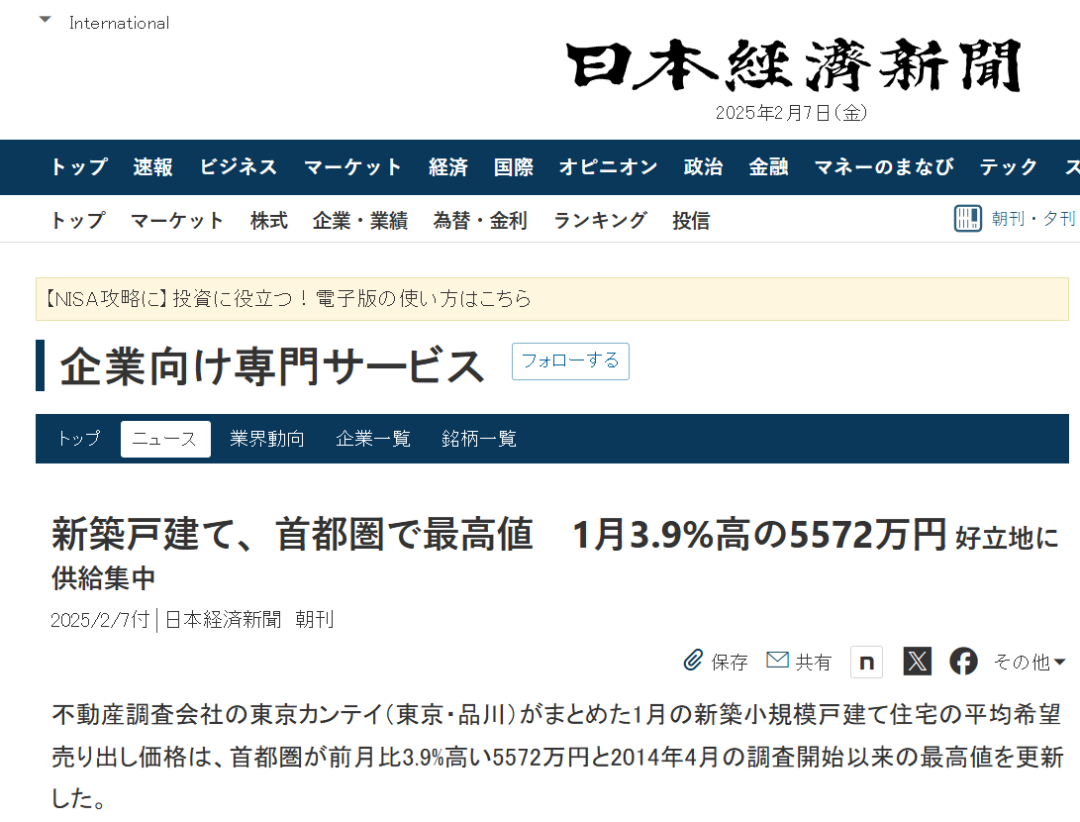Click the newspaper viewer icon beside 朝刊・夕刊
This screenshot has width=1080, height=822.
pos(968,218)
